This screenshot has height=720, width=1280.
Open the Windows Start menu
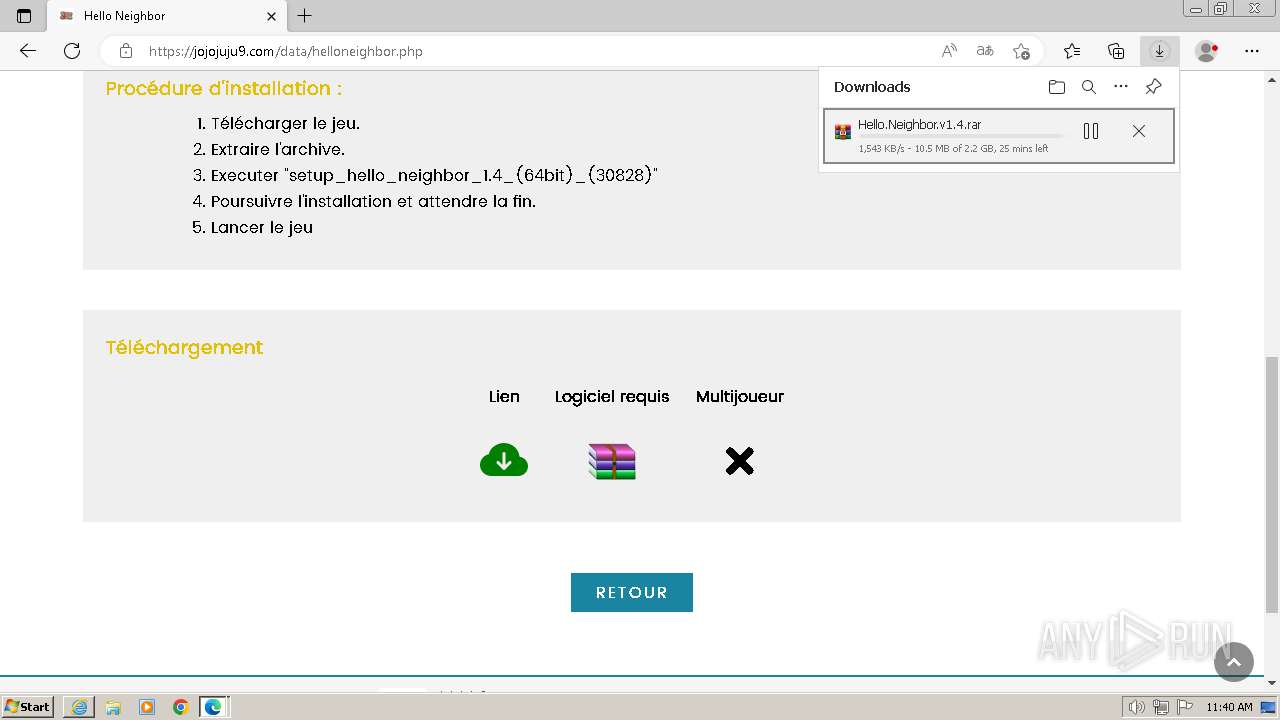click(x=27, y=707)
